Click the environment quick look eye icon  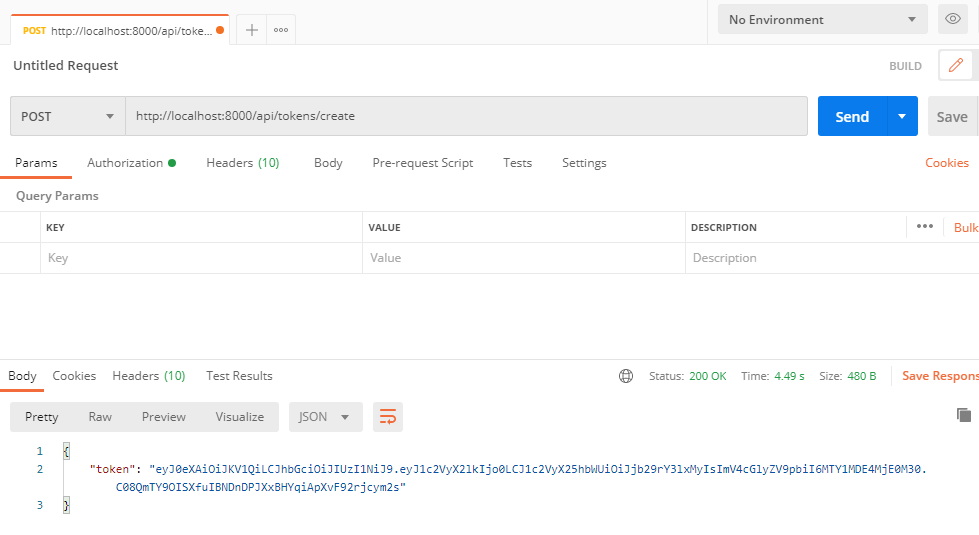(953, 19)
